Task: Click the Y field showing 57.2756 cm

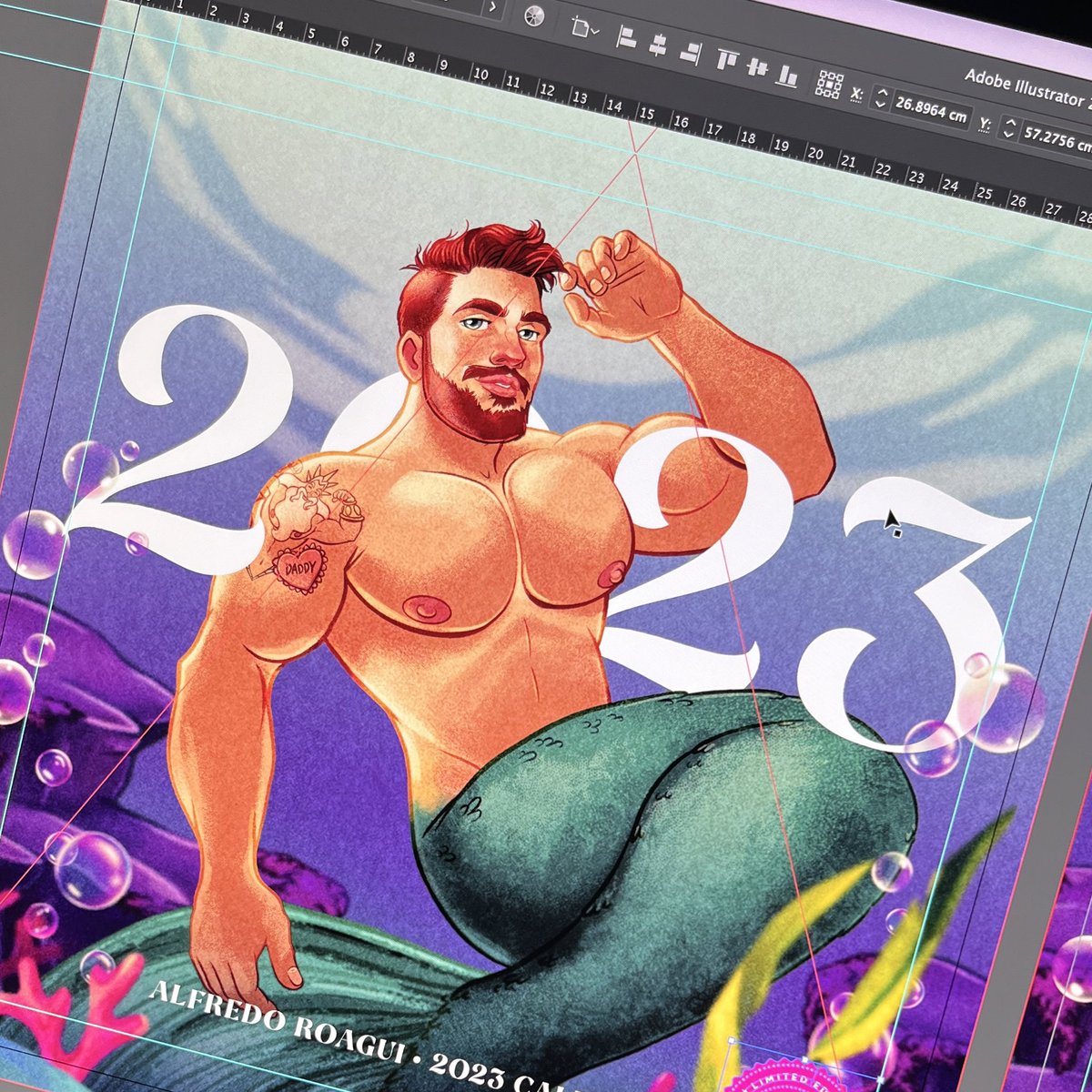Action: [1055, 139]
